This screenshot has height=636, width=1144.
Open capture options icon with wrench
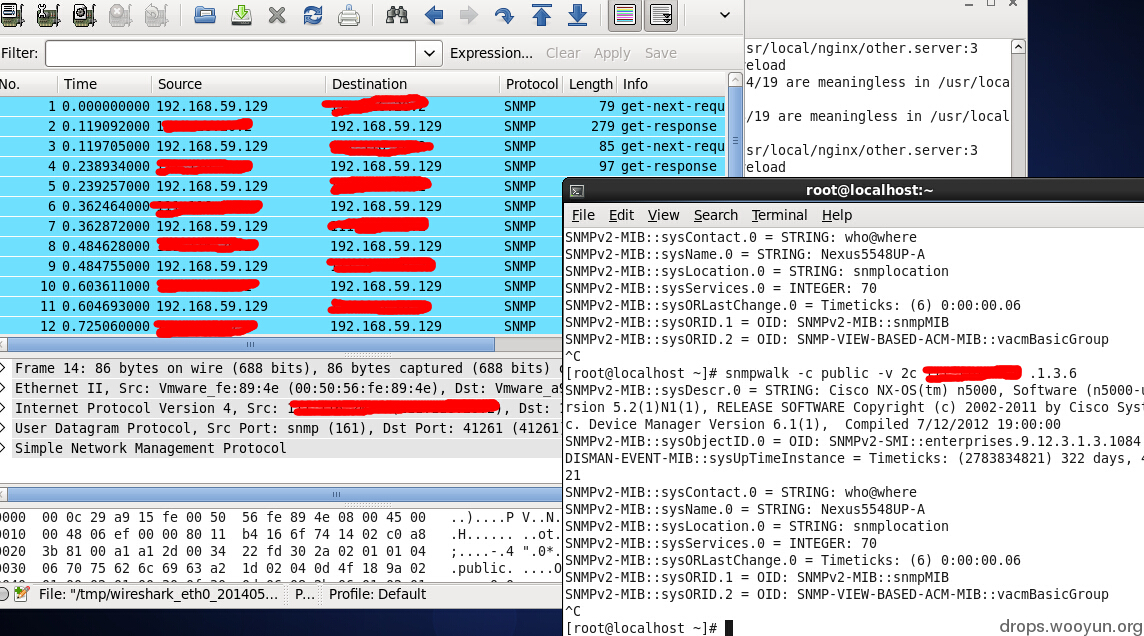click(48, 15)
